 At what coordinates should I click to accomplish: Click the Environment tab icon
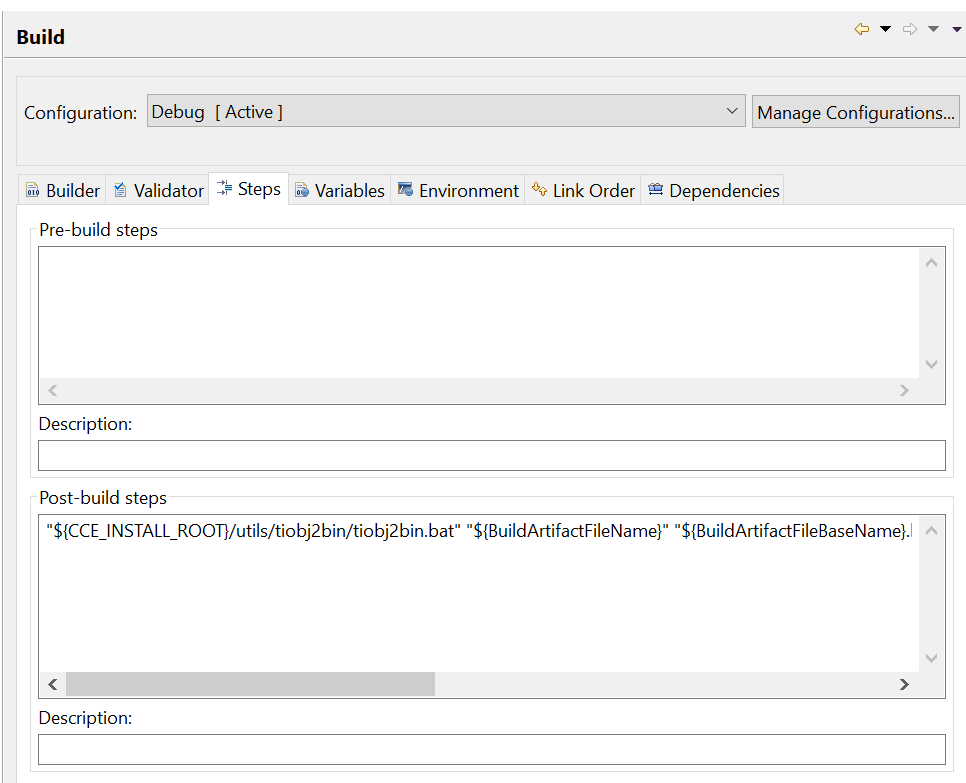pyautogui.click(x=405, y=190)
